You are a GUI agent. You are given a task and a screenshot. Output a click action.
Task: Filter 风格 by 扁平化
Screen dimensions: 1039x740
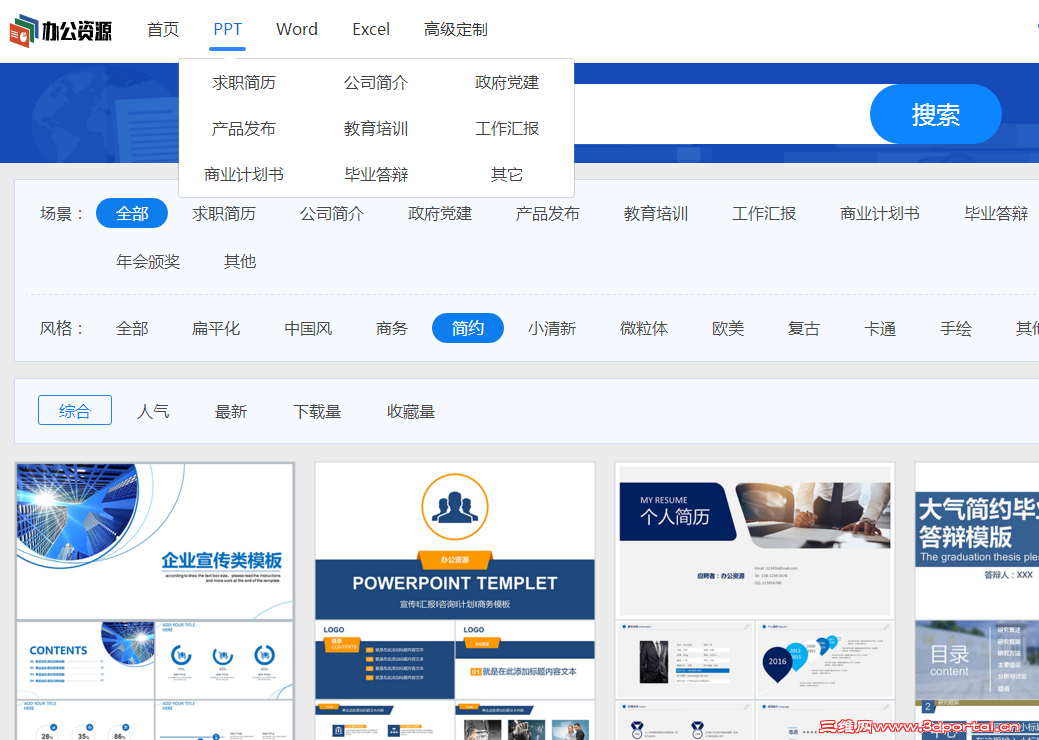tap(216, 328)
